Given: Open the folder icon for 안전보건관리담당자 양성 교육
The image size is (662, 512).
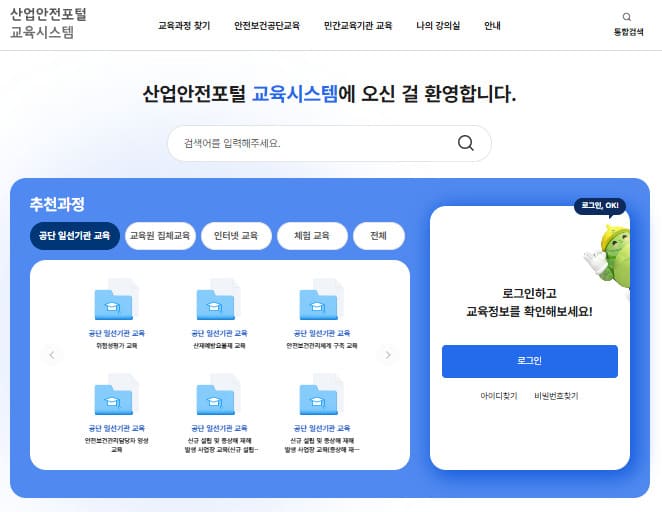Looking at the screenshot, I should coord(116,395).
